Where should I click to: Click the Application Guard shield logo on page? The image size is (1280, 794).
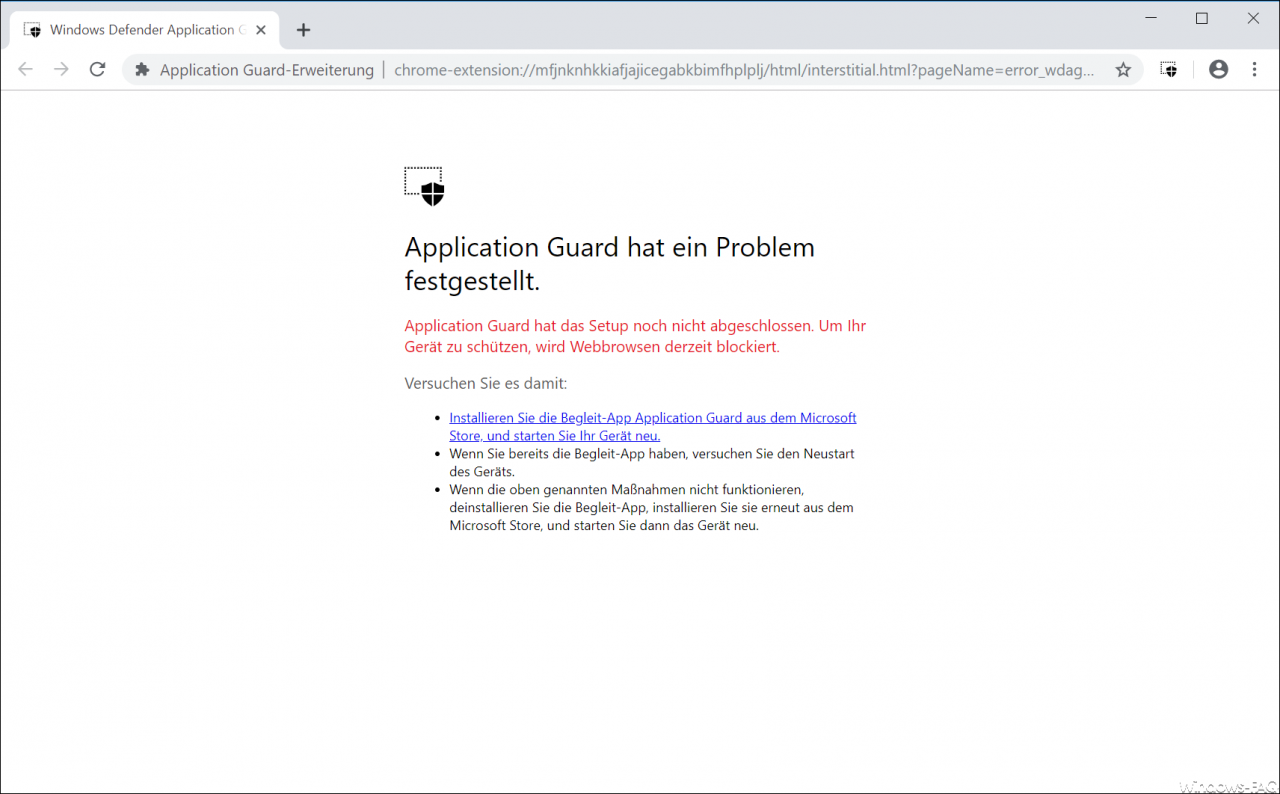pyautogui.click(x=424, y=187)
